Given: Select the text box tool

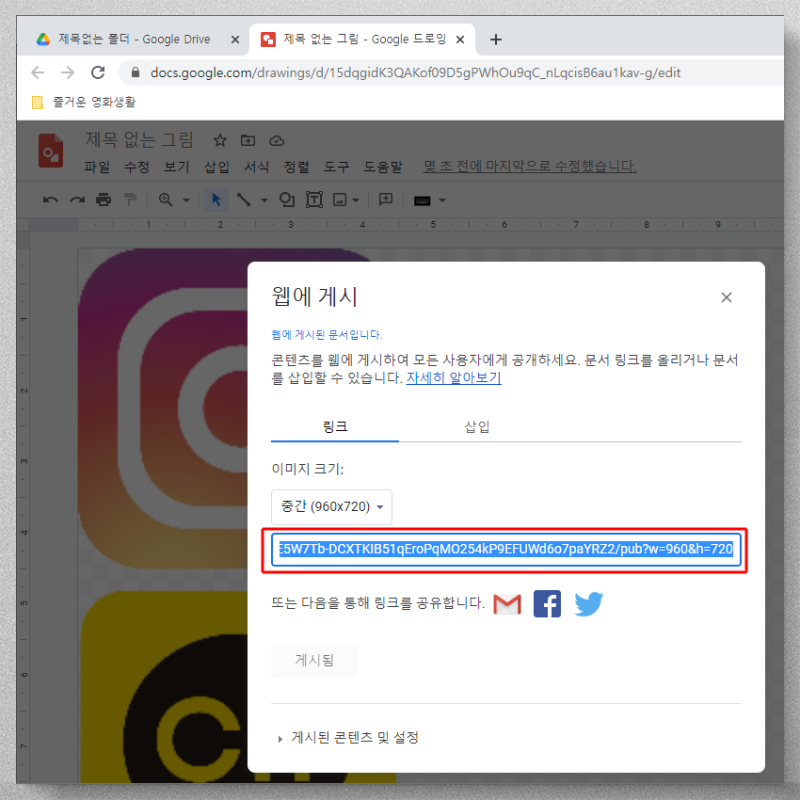Looking at the screenshot, I should [x=314, y=200].
